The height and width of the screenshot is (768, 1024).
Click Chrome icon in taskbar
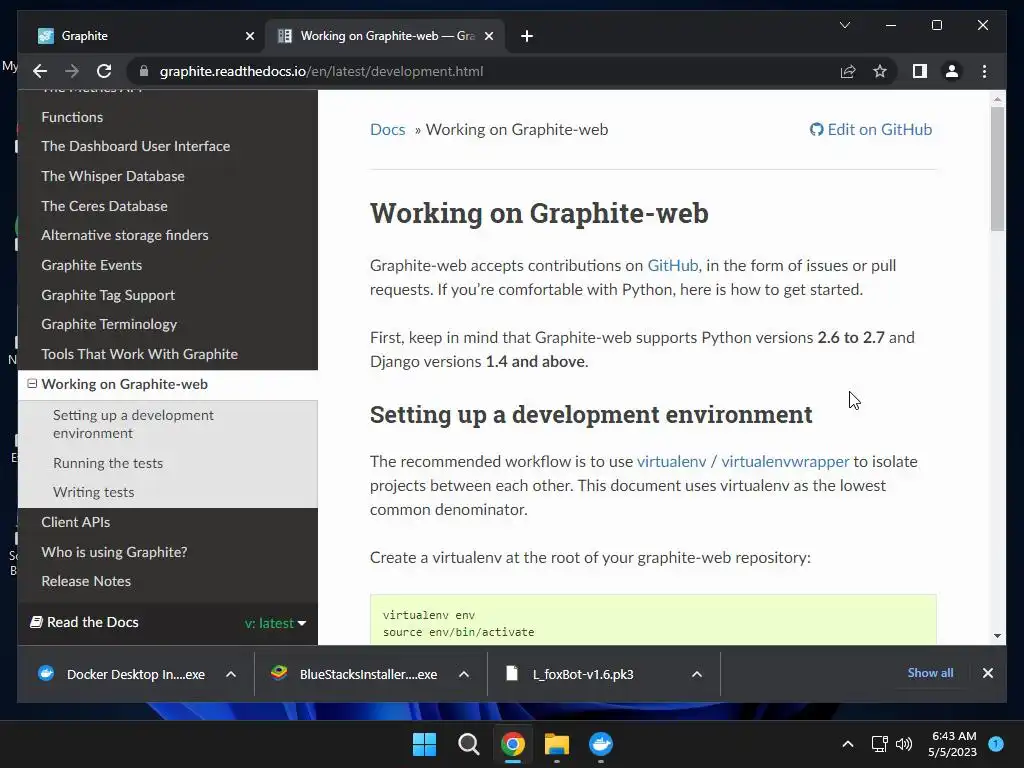click(513, 744)
